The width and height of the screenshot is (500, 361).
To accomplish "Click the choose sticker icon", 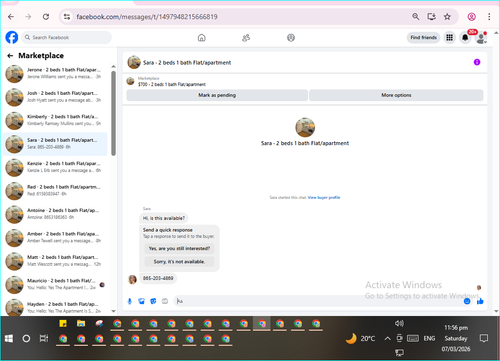I will (153, 301).
